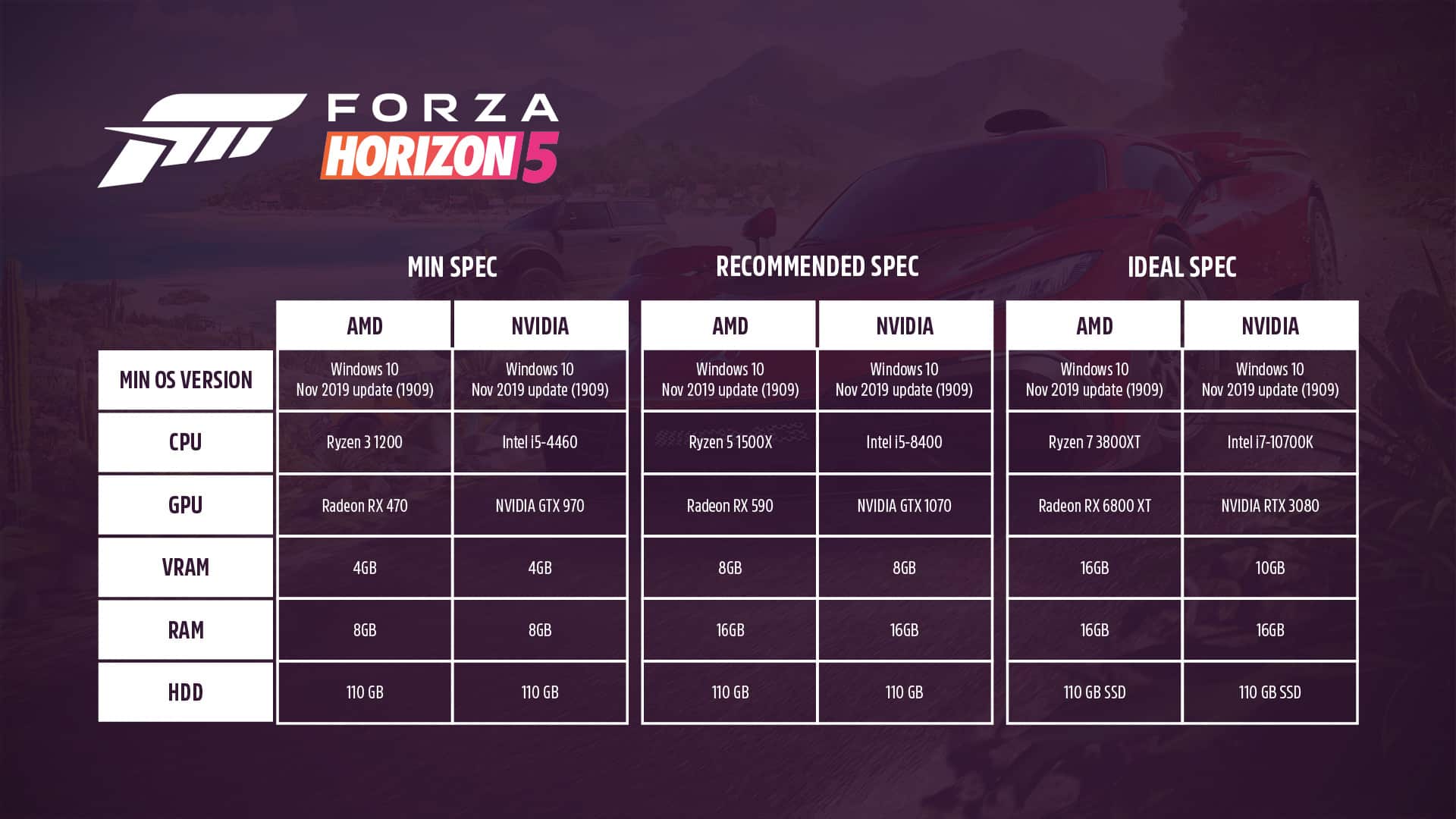The image size is (1456, 819).
Task: Click the 10GB VRAM cell
Action: 1270,568
